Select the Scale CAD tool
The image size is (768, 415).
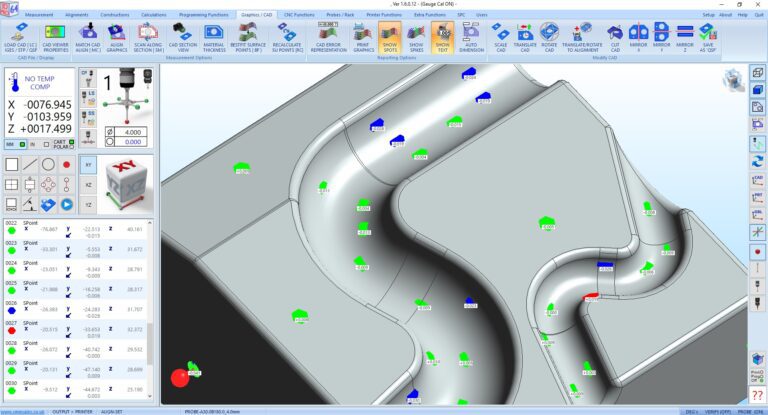pos(501,38)
